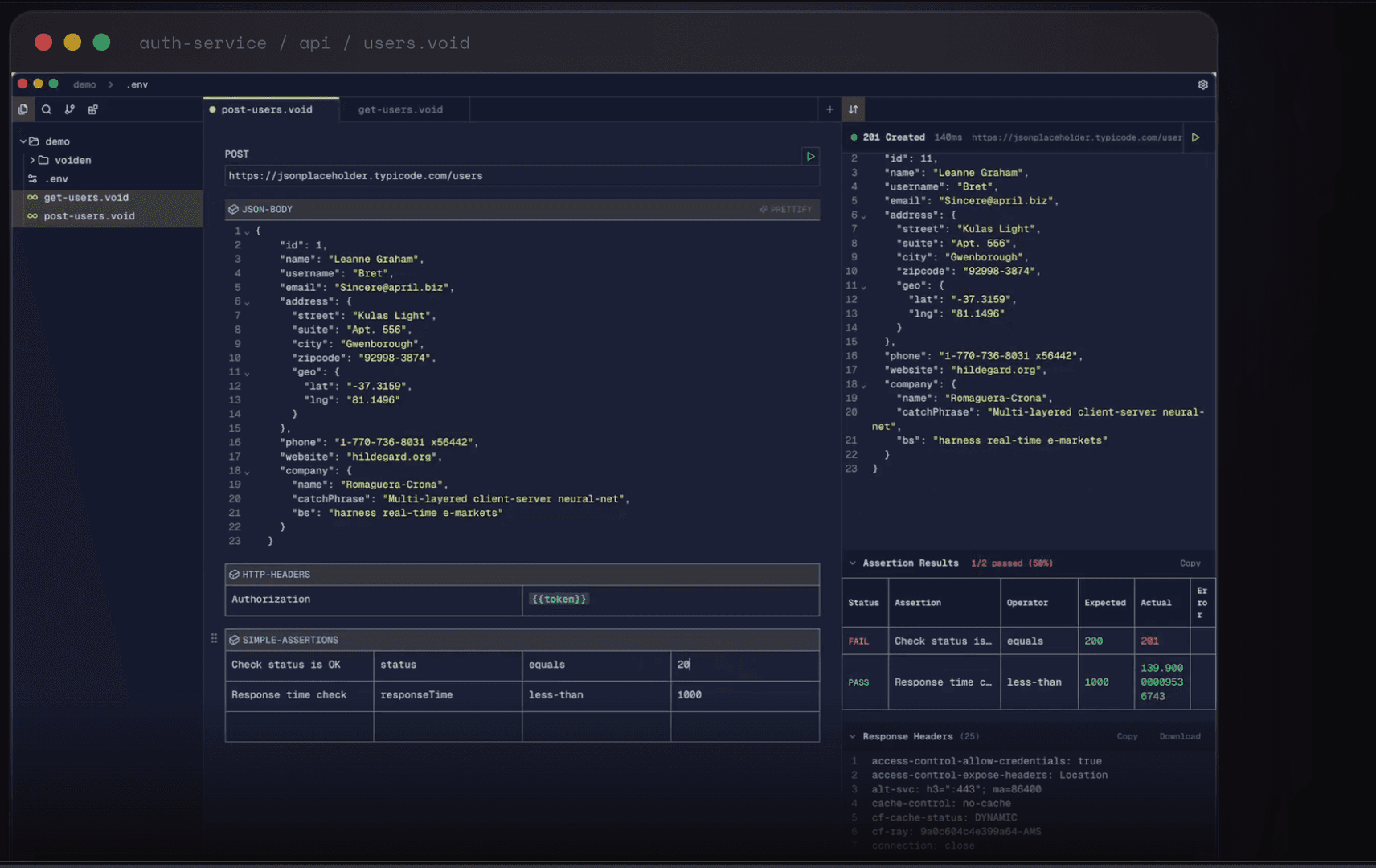Open settings gear icon at top right
This screenshot has width=1376, height=868.
click(1203, 84)
